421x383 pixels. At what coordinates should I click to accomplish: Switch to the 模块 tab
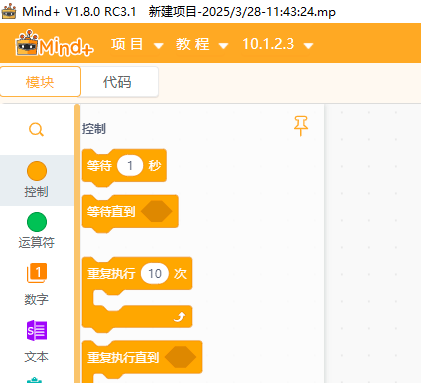[40, 82]
